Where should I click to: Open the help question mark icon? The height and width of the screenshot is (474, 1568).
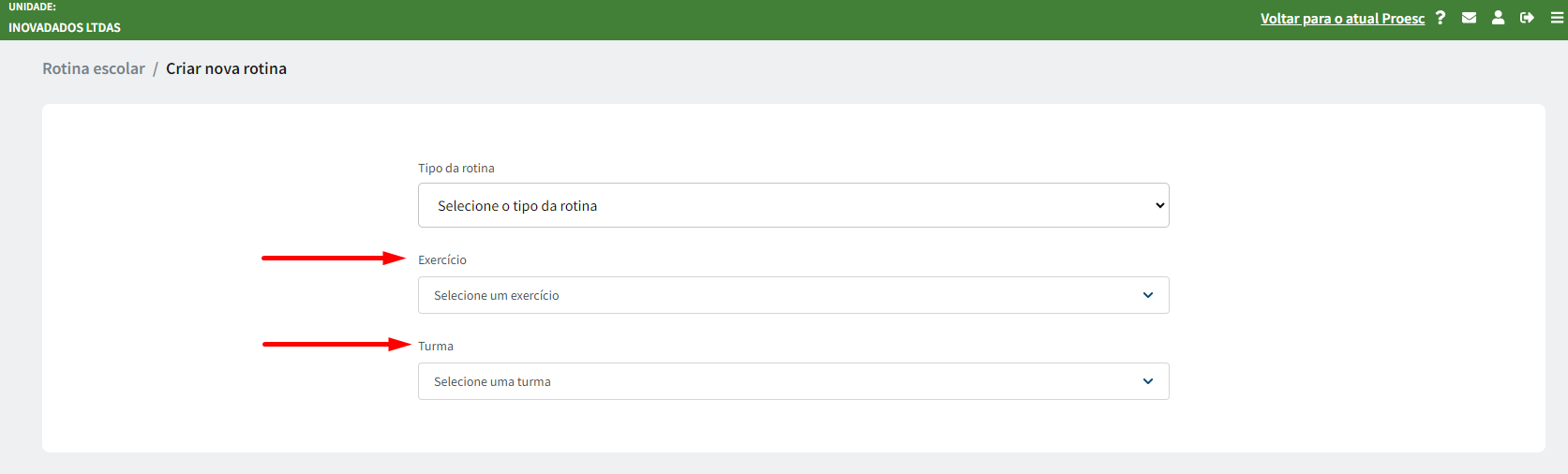click(1441, 18)
